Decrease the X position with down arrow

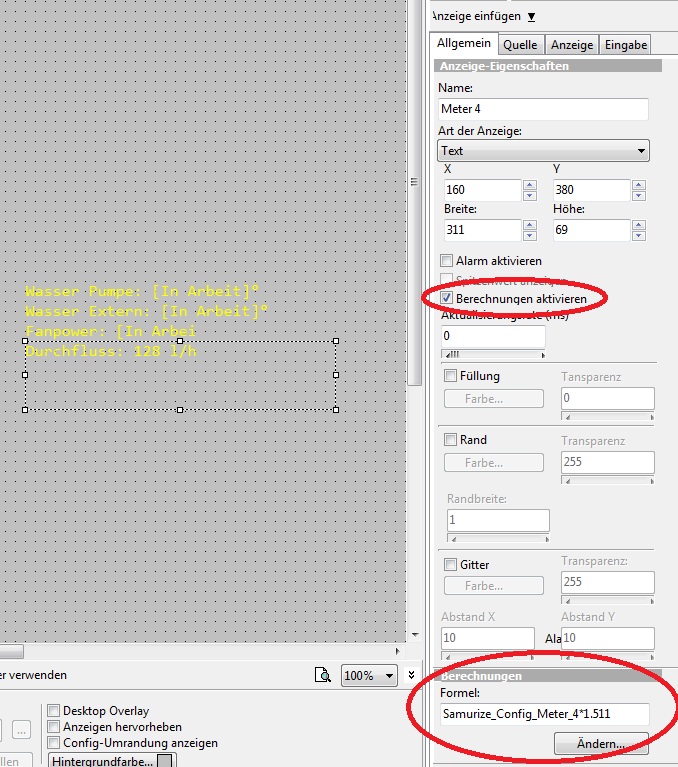coord(530,196)
